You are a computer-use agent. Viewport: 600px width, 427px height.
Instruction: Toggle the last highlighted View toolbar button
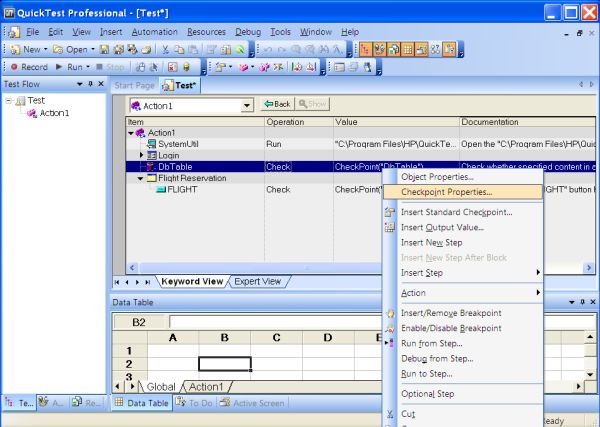pyautogui.click(x=450, y=49)
